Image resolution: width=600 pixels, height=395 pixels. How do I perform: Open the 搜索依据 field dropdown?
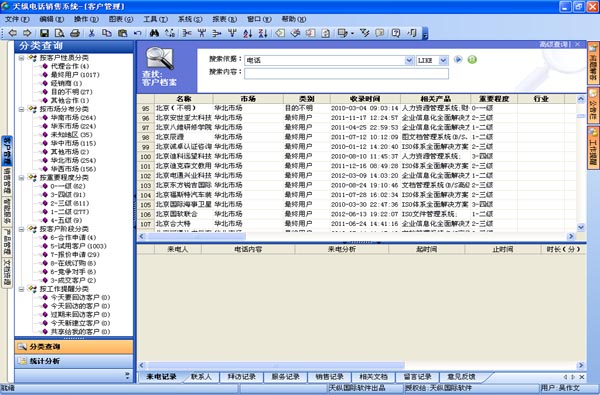(x=409, y=60)
